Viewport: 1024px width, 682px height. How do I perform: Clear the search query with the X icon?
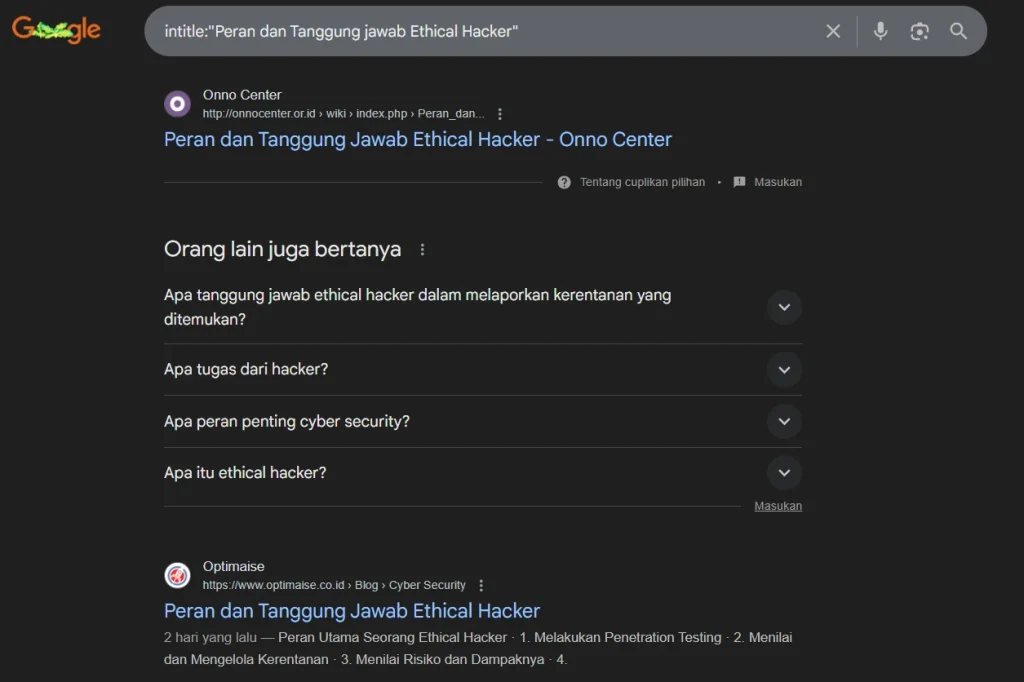pyautogui.click(x=833, y=31)
